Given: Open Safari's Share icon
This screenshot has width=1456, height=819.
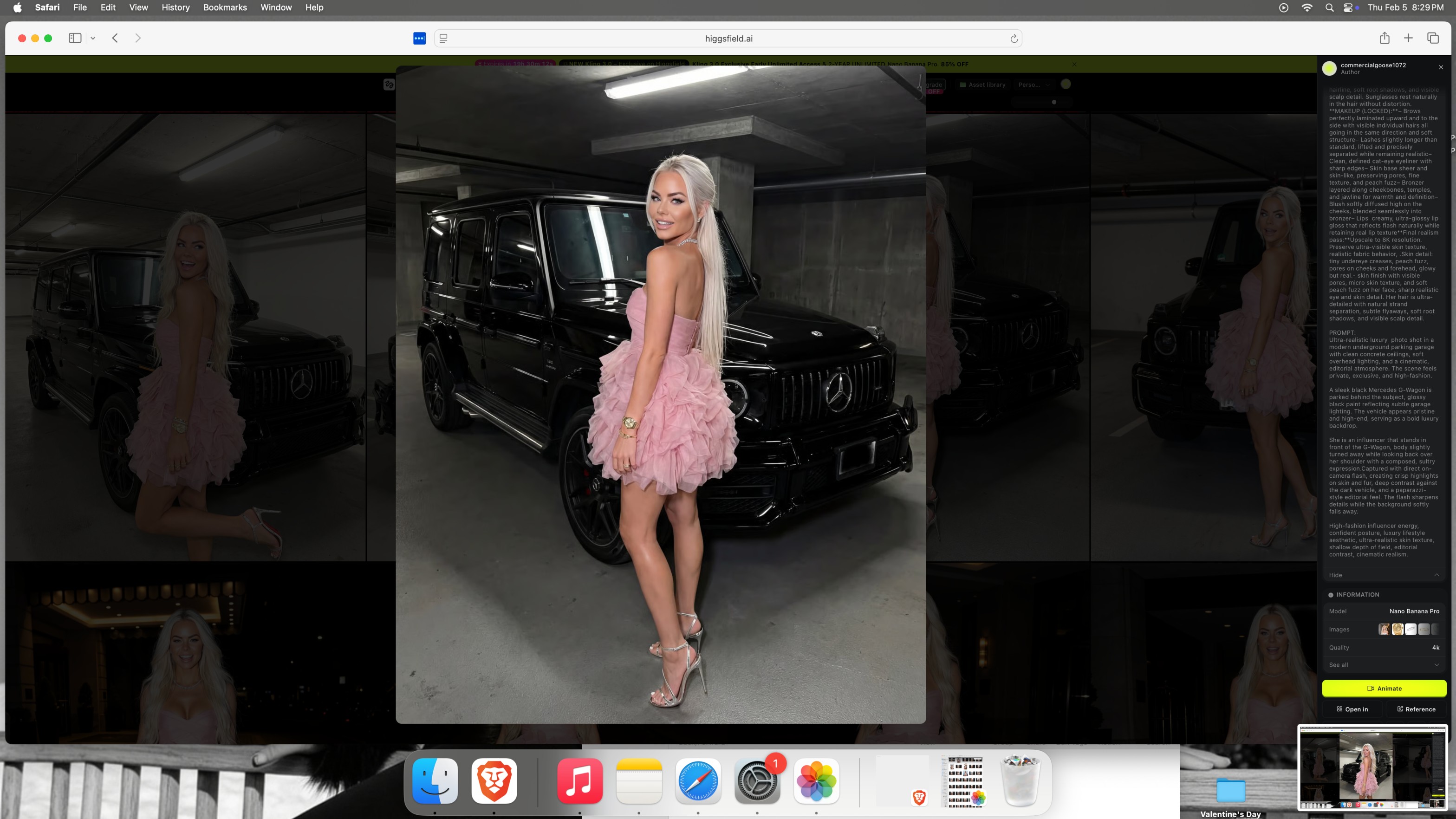Looking at the screenshot, I should [1384, 39].
